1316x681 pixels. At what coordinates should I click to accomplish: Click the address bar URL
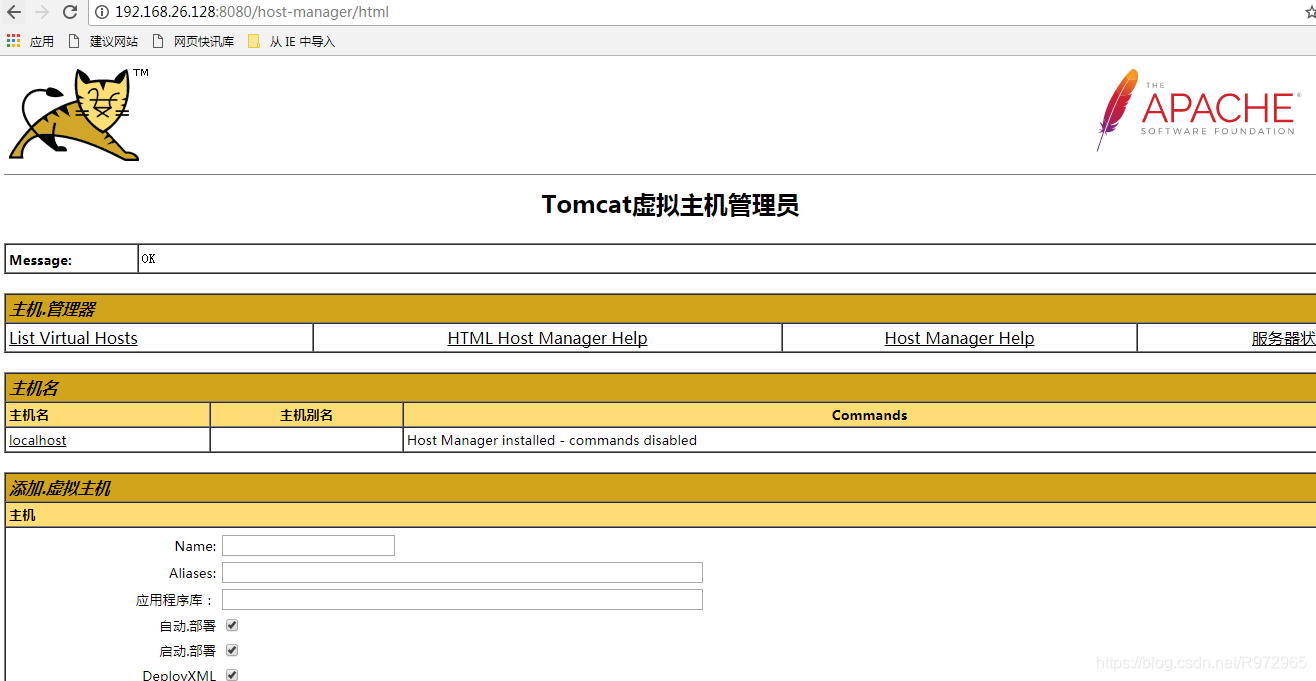tap(252, 12)
